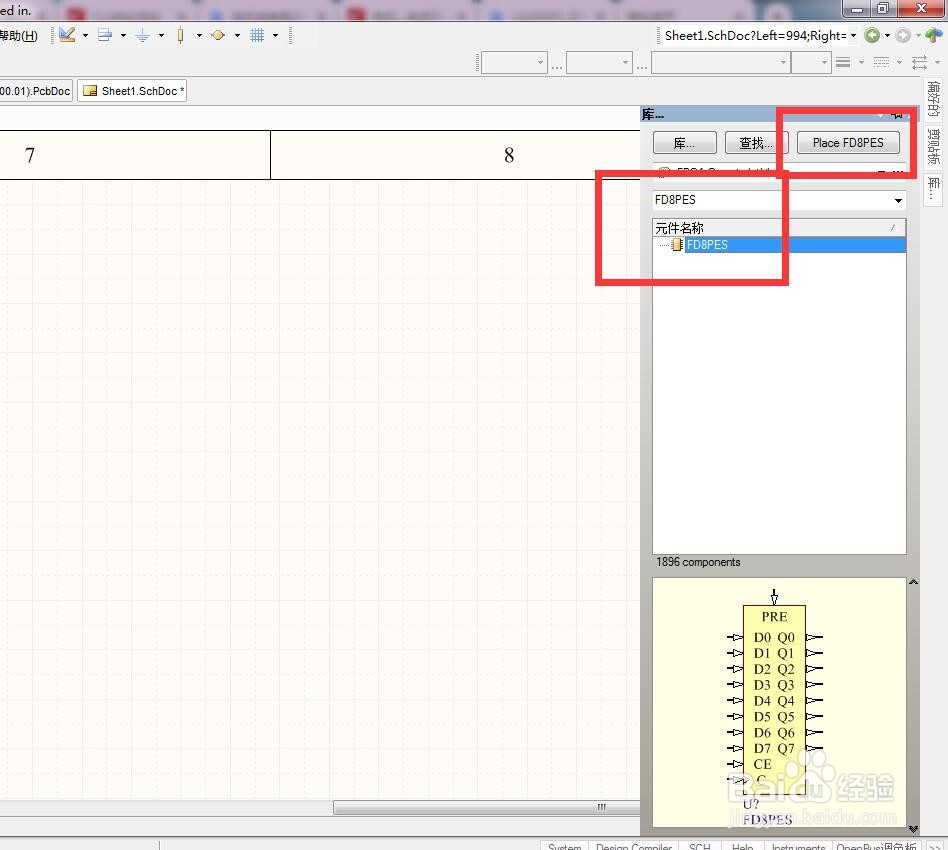Open the Help (帮助) menu

pyautogui.click(x=18, y=36)
